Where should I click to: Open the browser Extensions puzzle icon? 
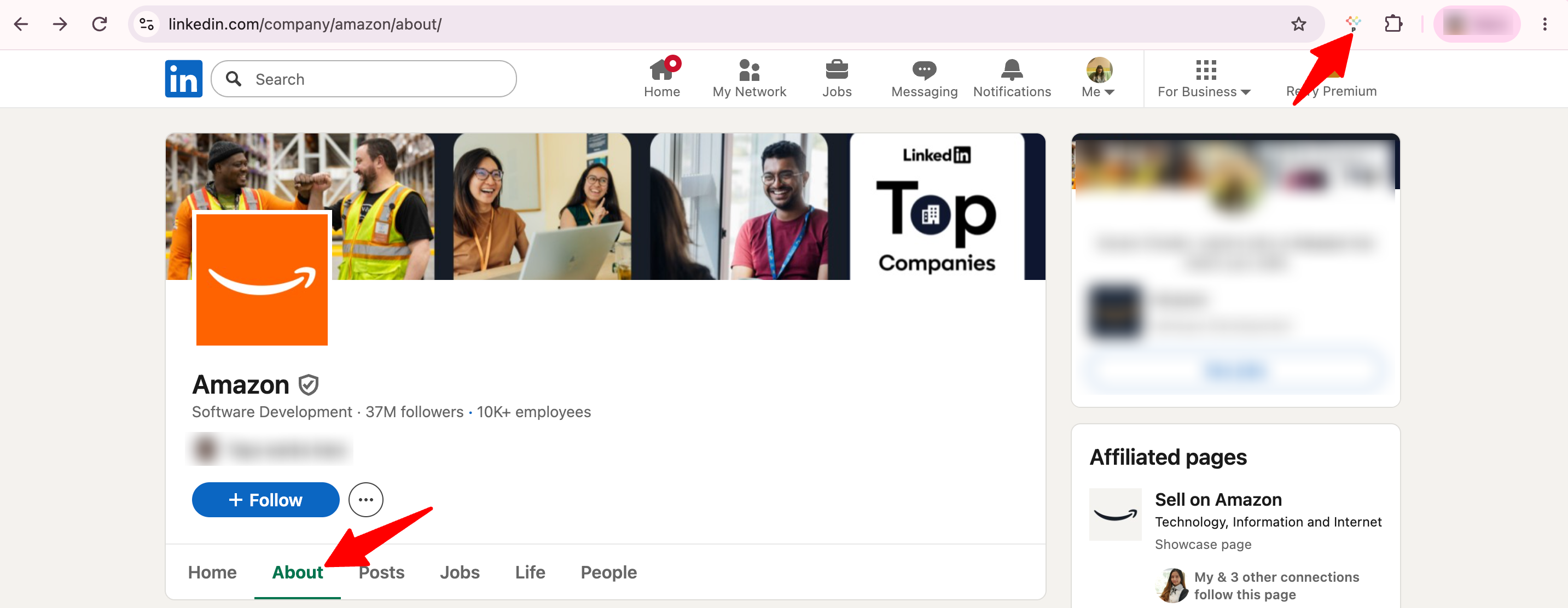(x=1393, y=25)
